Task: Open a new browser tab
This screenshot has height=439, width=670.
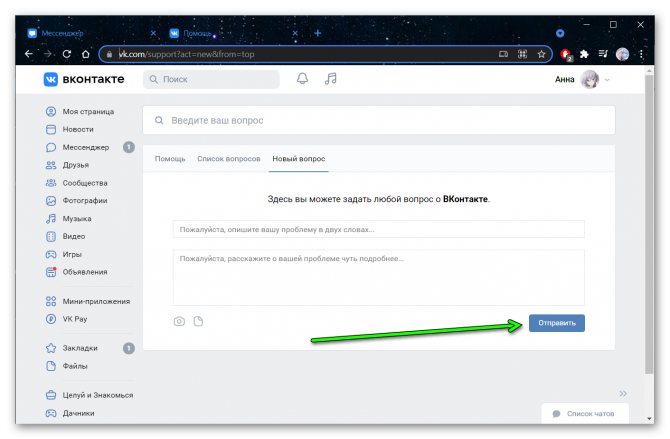Action: click(x=317, y=33)
